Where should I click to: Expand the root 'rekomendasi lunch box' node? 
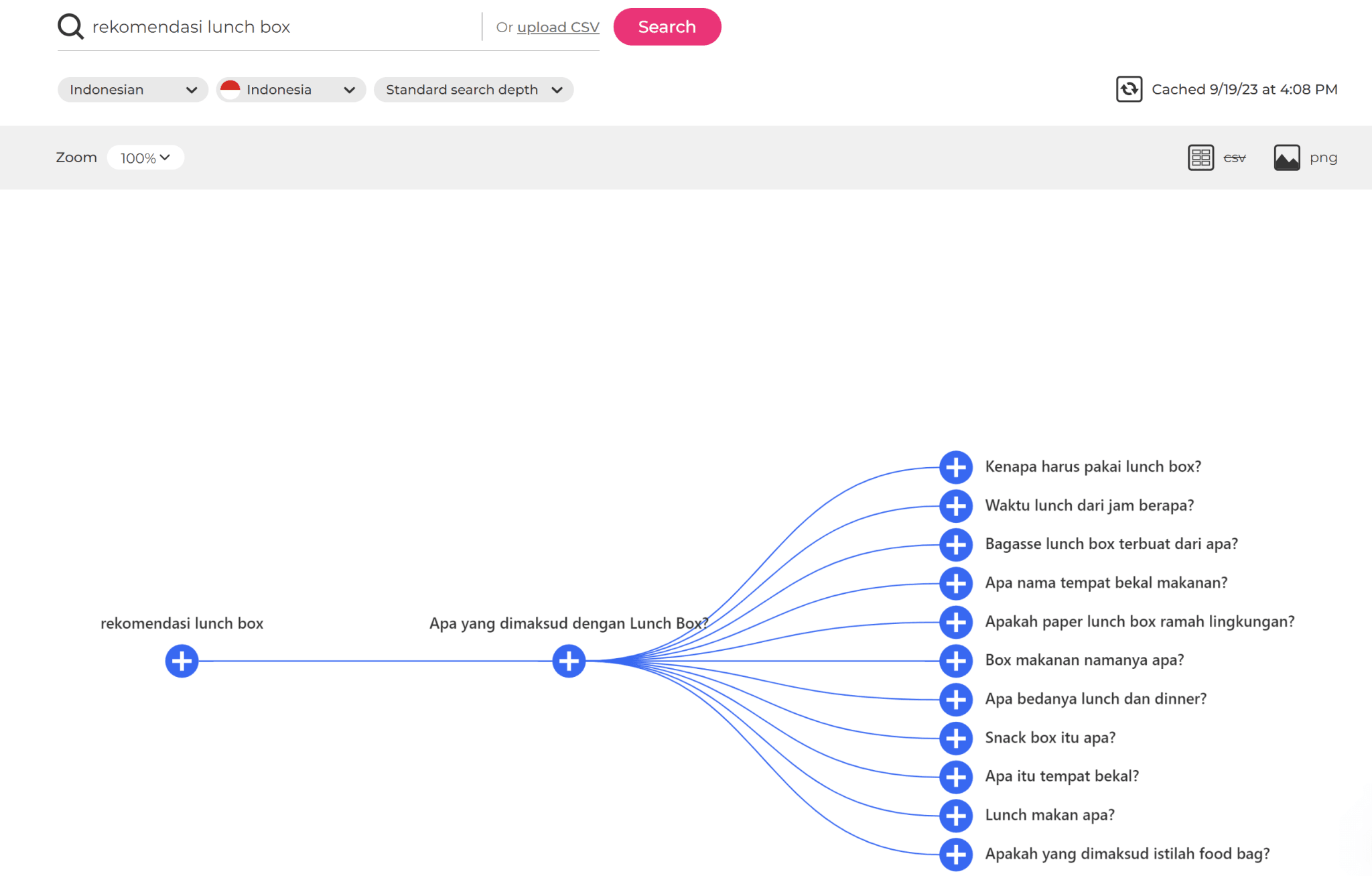pyautogui.click(x=182, y=661)
